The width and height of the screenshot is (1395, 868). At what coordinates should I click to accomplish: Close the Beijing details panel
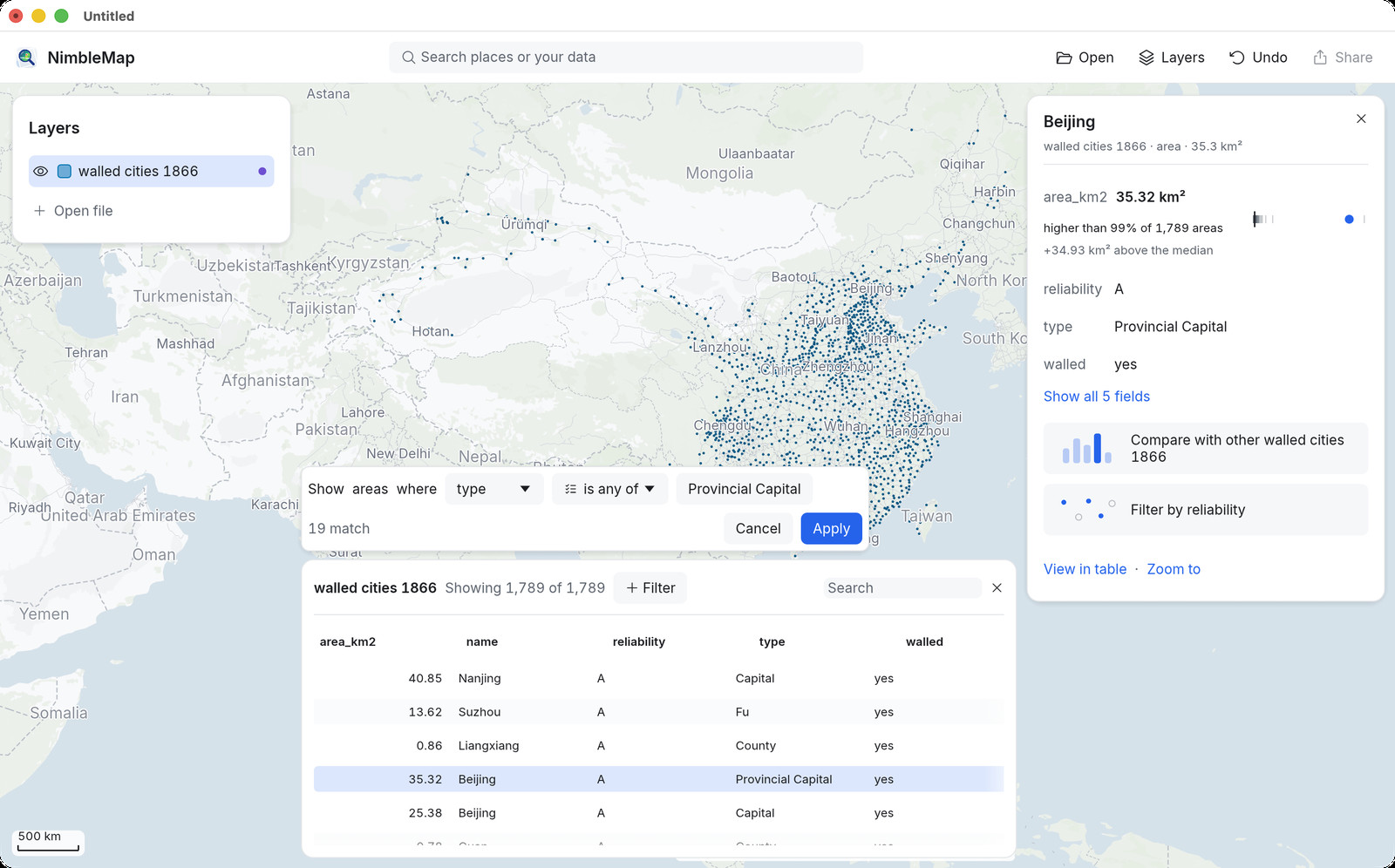coord(1361,119)
